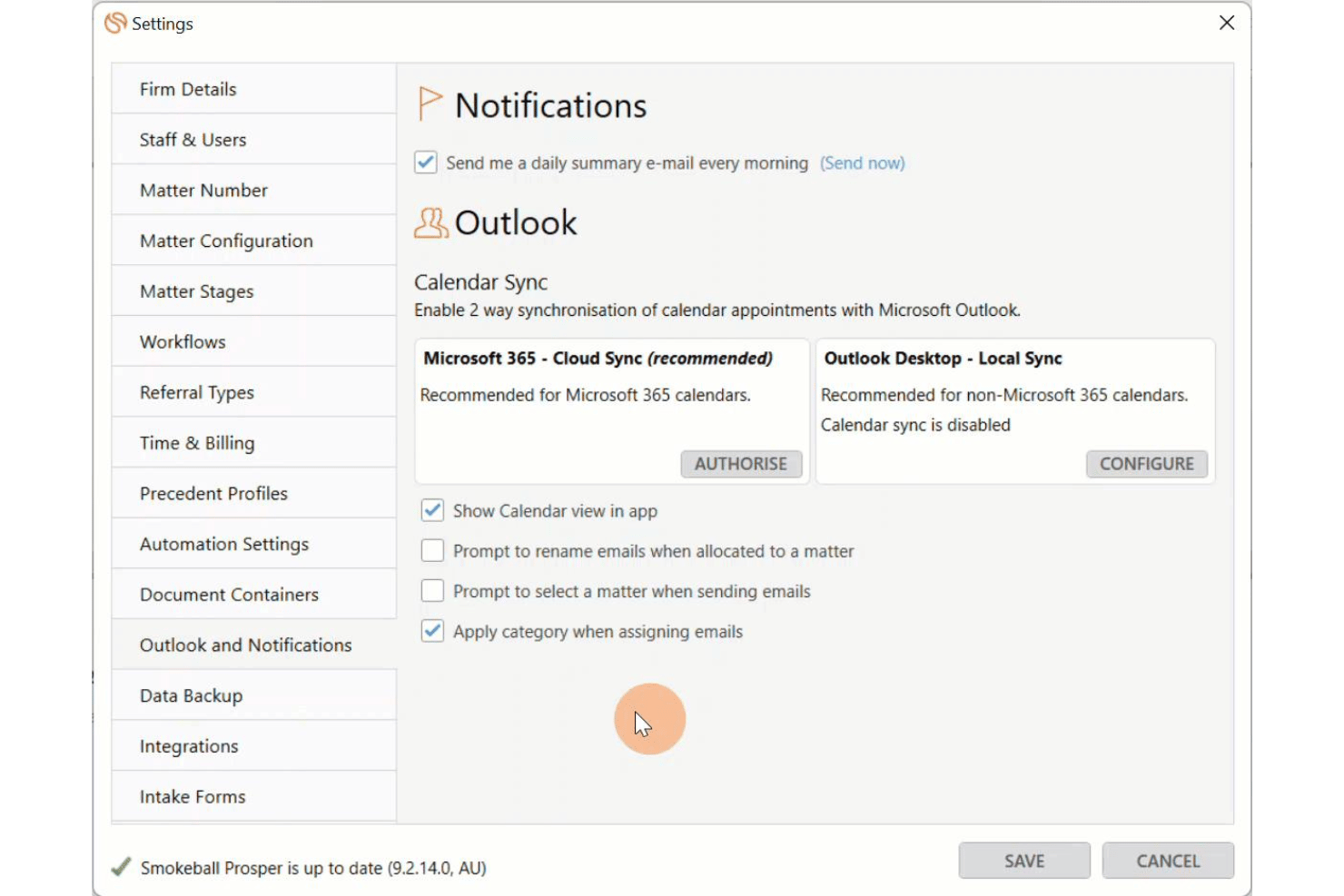Go to Automation Settings section
Screen dimensions: 1344x896
(254, 544)
